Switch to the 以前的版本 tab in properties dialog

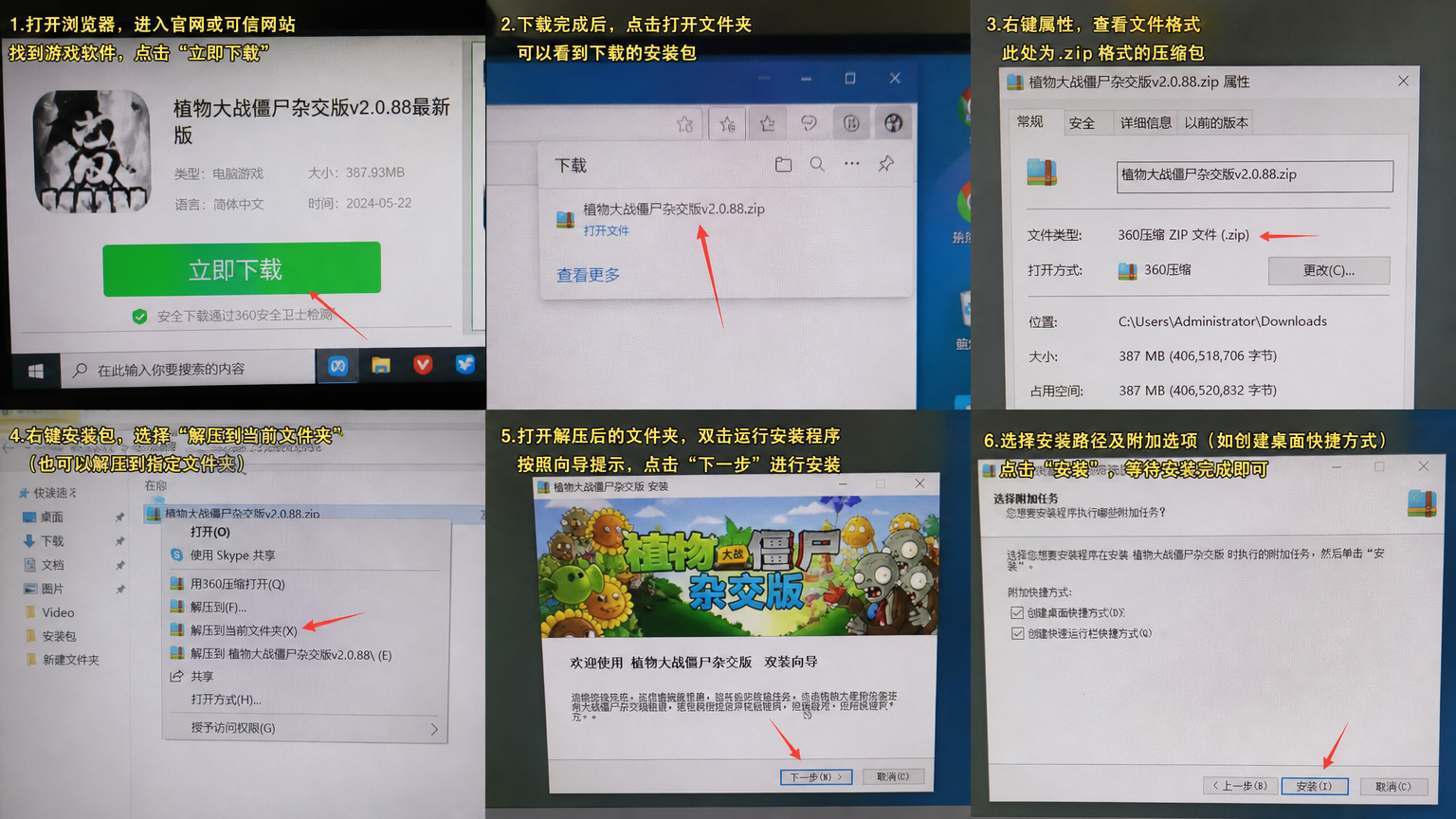coord(1216,122)
